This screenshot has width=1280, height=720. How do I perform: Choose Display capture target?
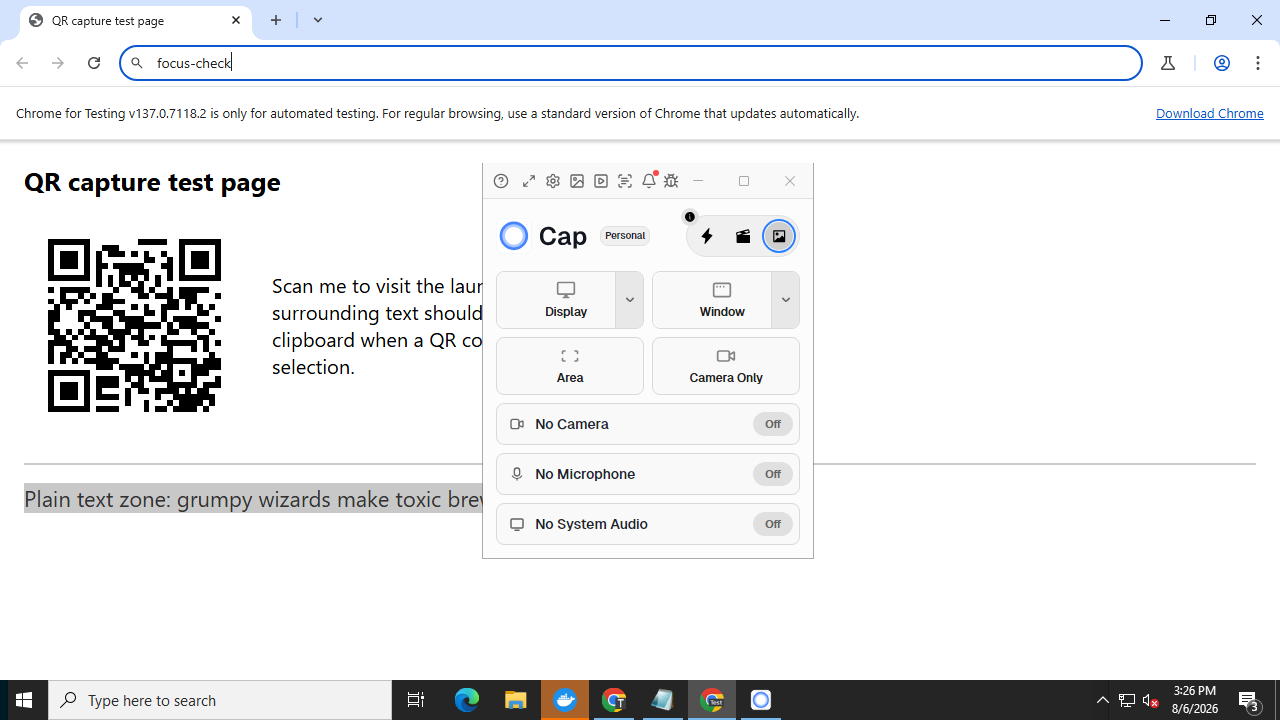click(566, 300)
